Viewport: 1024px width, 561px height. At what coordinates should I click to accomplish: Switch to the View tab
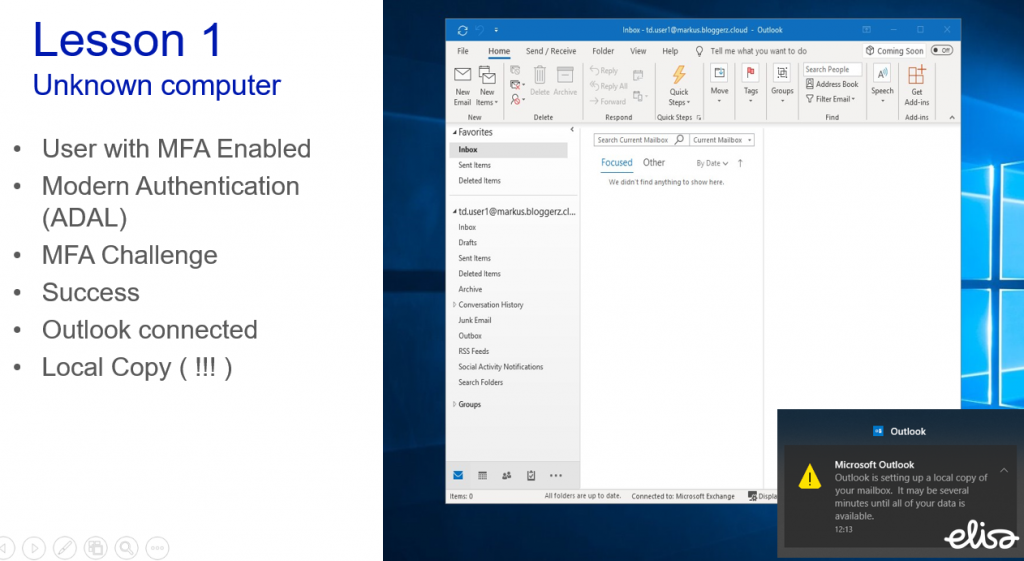[638, 51]
